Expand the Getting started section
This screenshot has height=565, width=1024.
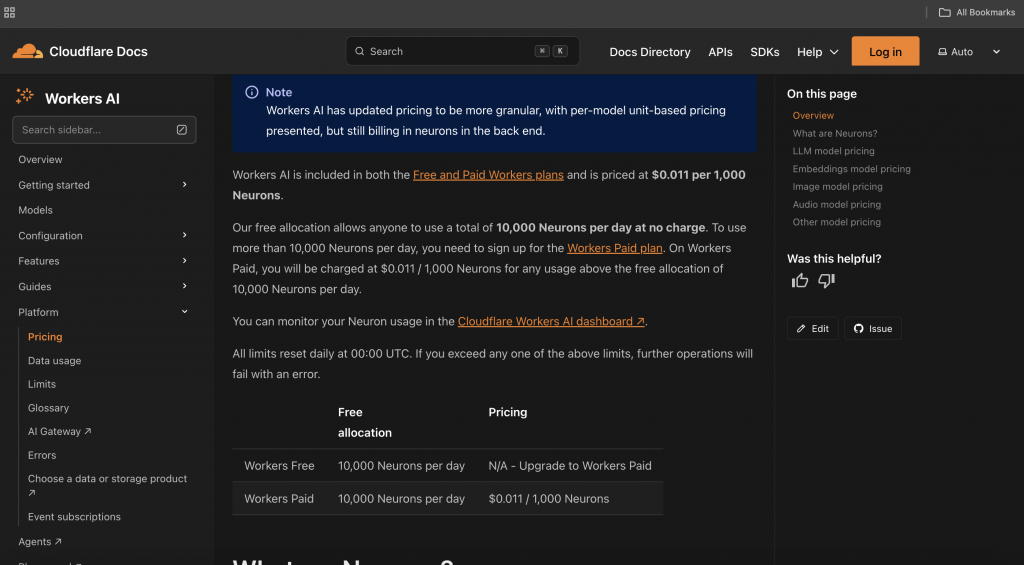[184, 185]
